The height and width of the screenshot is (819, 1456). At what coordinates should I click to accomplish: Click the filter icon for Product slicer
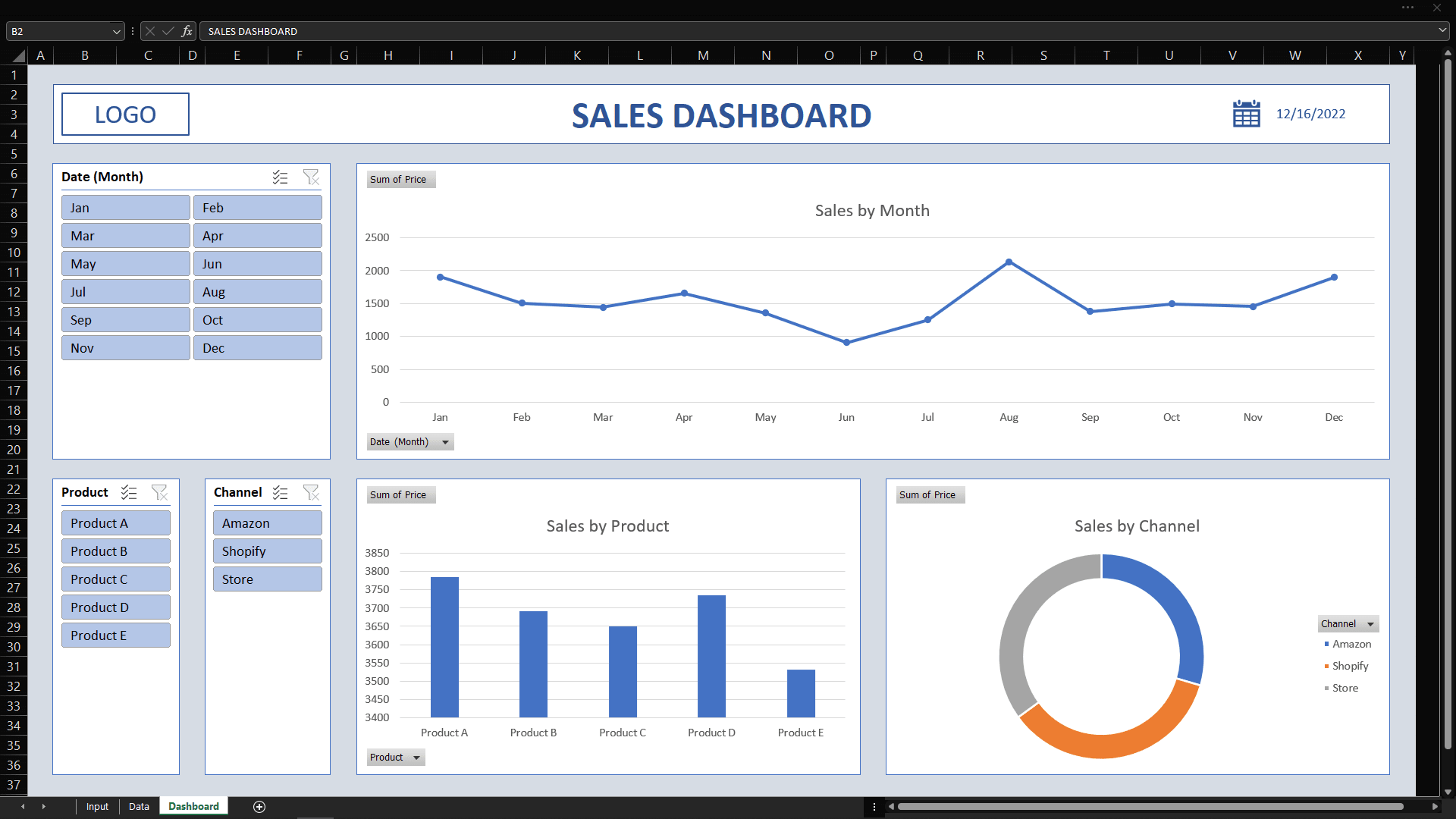point(161,492)
